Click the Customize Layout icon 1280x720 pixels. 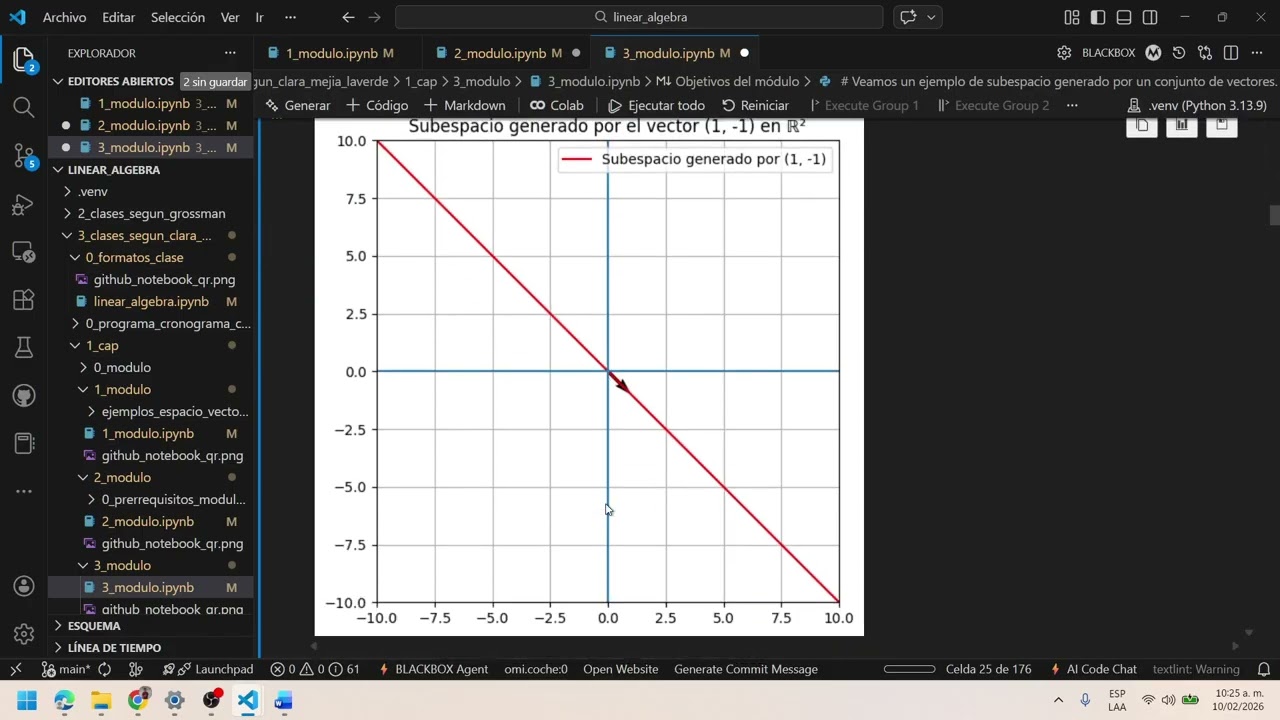click(1072, 17)
